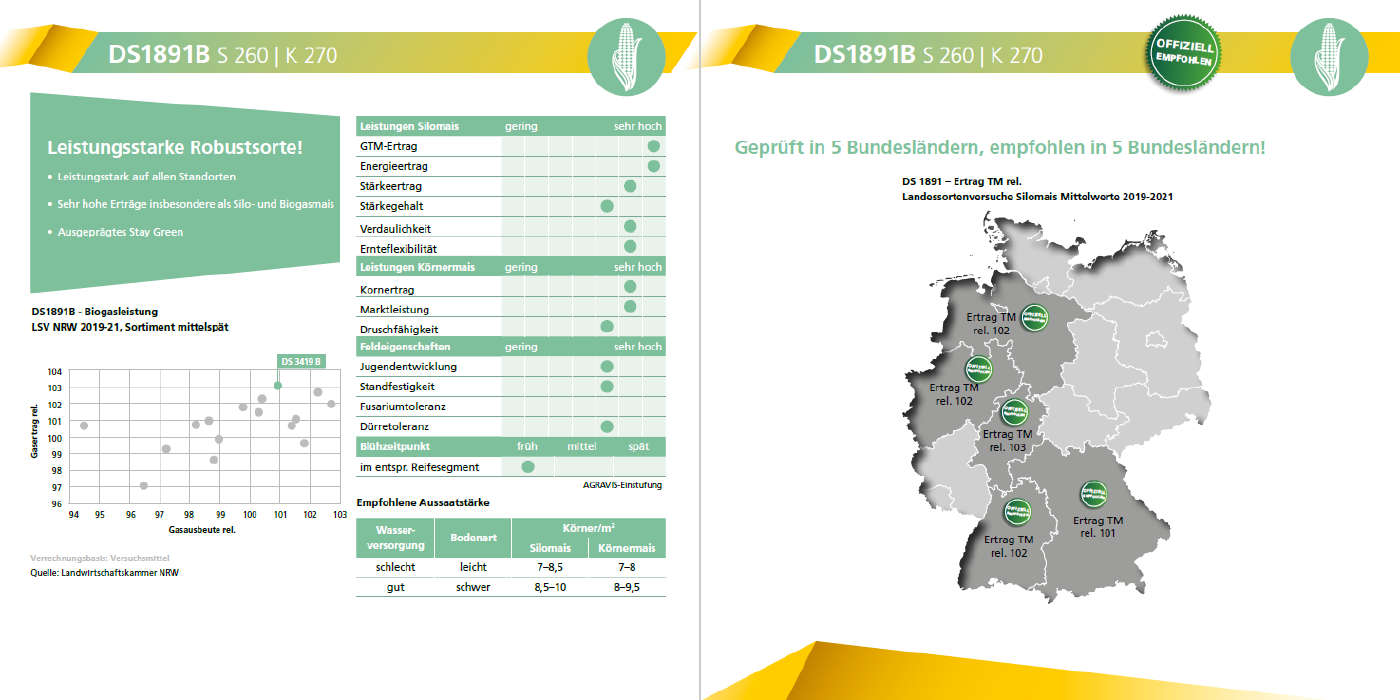The height and width of the screenshot is (700, 1400).
Task: Click the 'Körnermais' sub-header in seeding table
Action: 627,548
